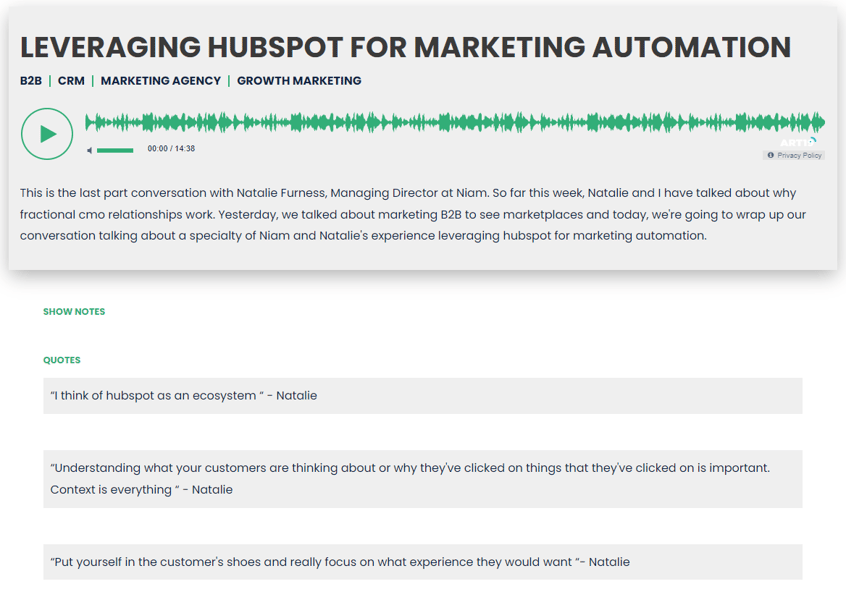Open the CRM tag

[71, 81]
